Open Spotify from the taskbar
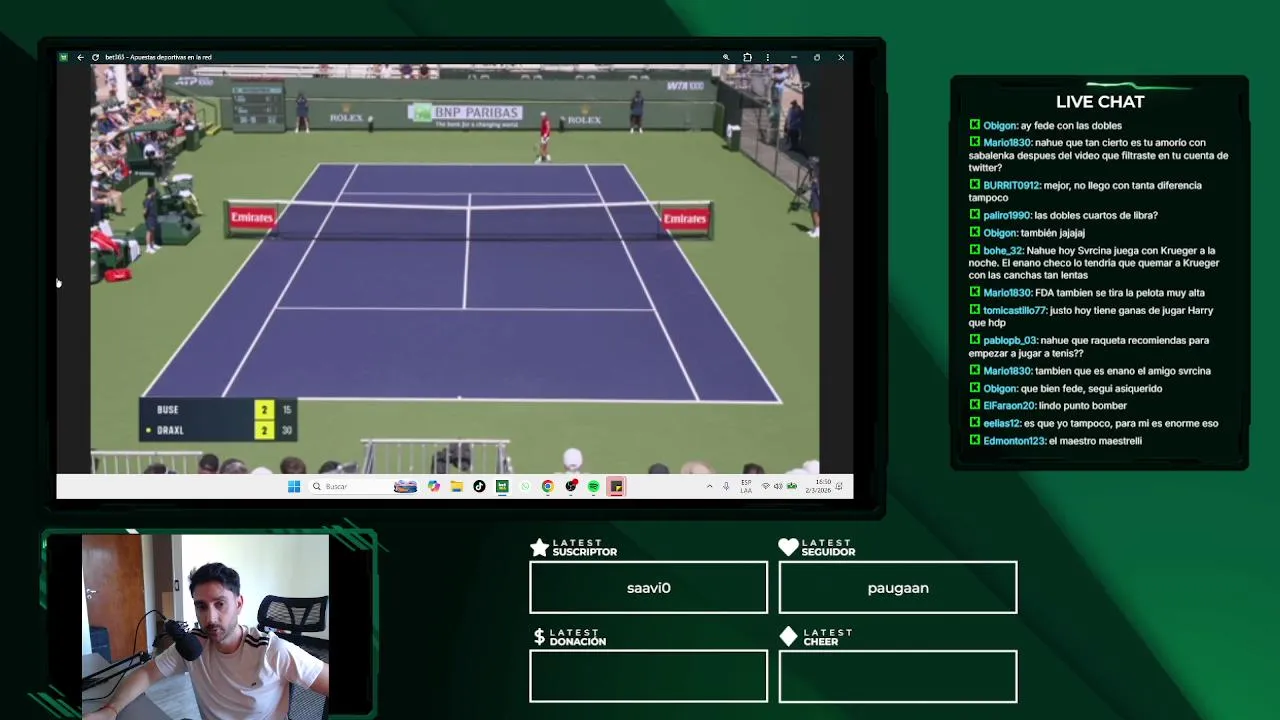 coord(593,486)
